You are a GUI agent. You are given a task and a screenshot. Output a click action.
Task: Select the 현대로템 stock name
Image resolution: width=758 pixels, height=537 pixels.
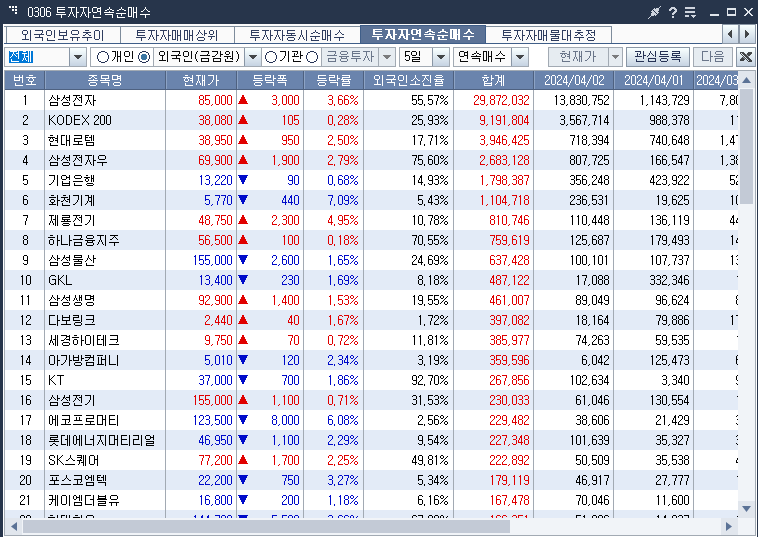click(x=72, y=141)
